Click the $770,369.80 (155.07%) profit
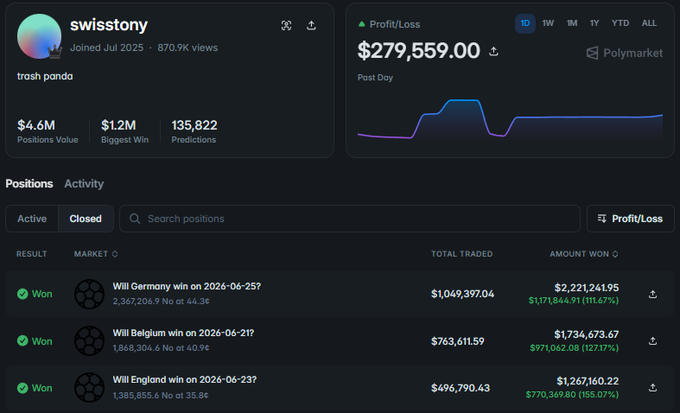This screenshot has height=413, width=680. coord(572,395)
